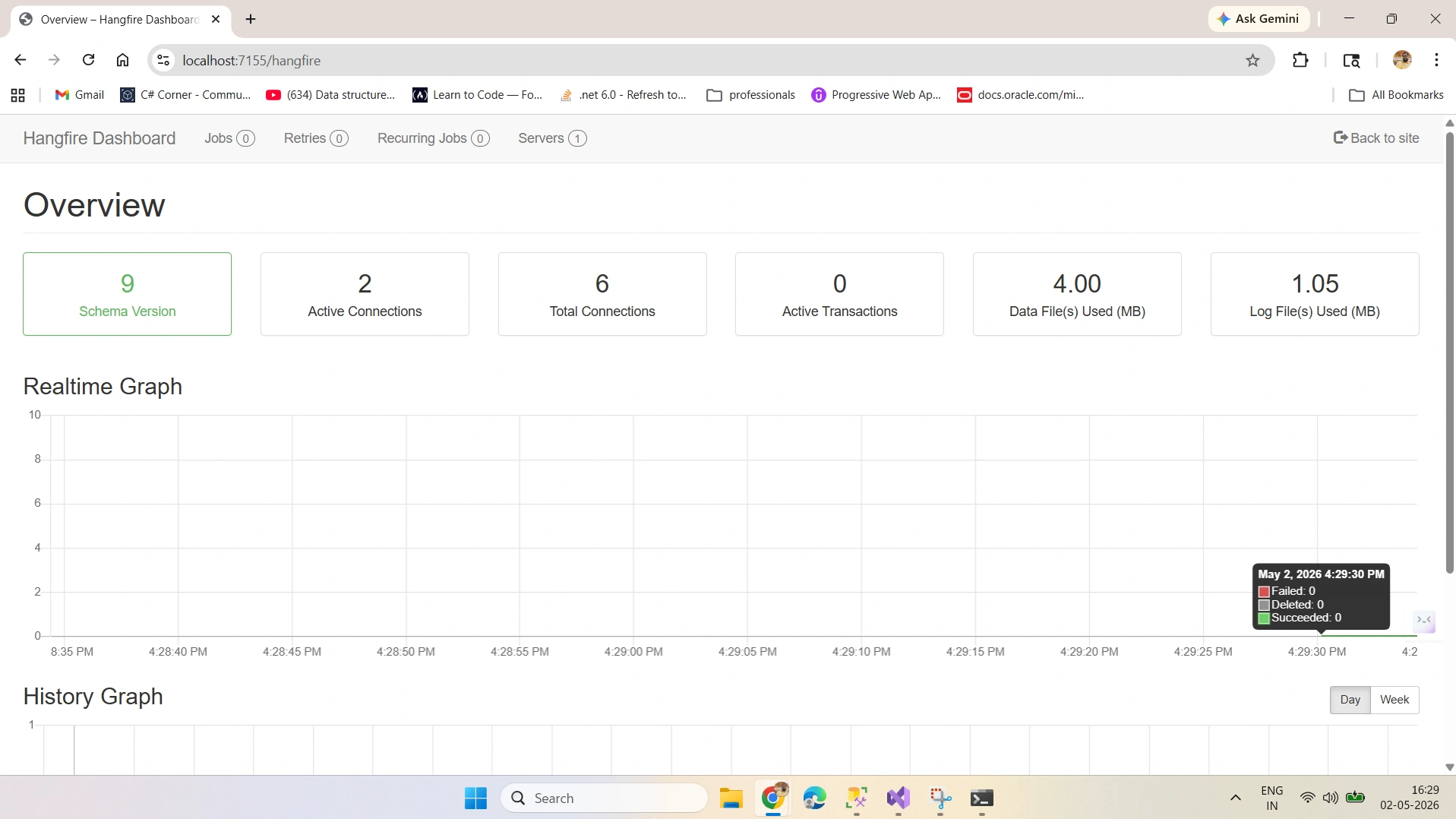1456x819 pixels.
Task: Open the clock and date panel
Action: tap(1410, 798)
